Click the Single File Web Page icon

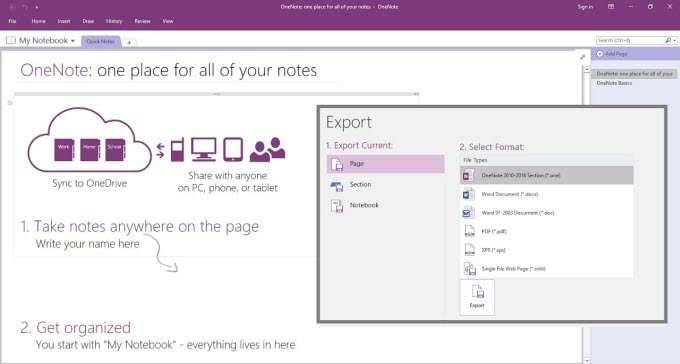coord(469,269)
